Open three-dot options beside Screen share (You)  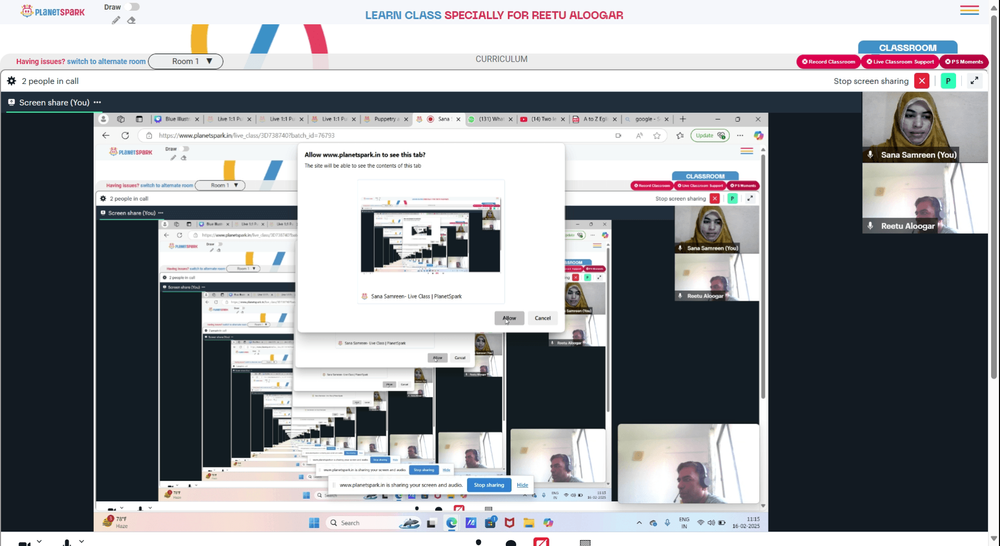pyautogui.click(x=97, y=102)
